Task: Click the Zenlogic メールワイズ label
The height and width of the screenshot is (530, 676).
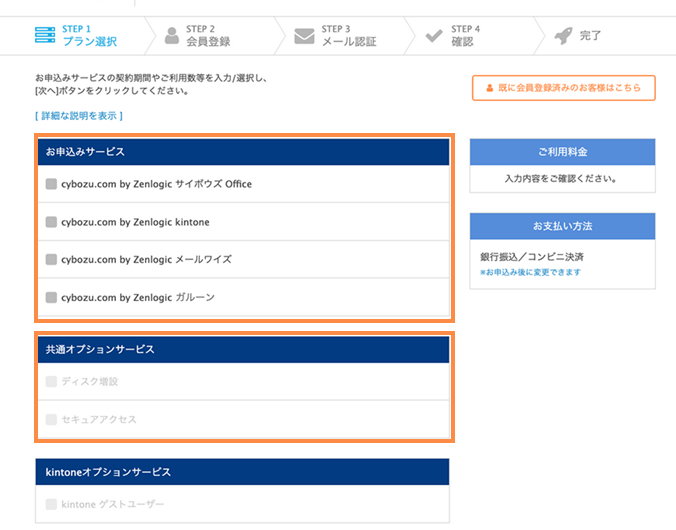Action: [146, 260]
